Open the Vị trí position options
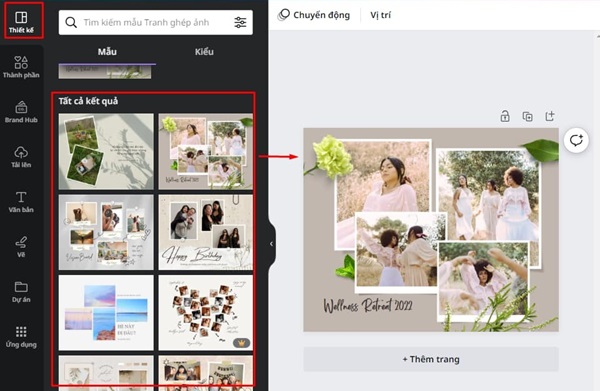Viewport: 600px width, 391px height. click(x=380, y=15)
